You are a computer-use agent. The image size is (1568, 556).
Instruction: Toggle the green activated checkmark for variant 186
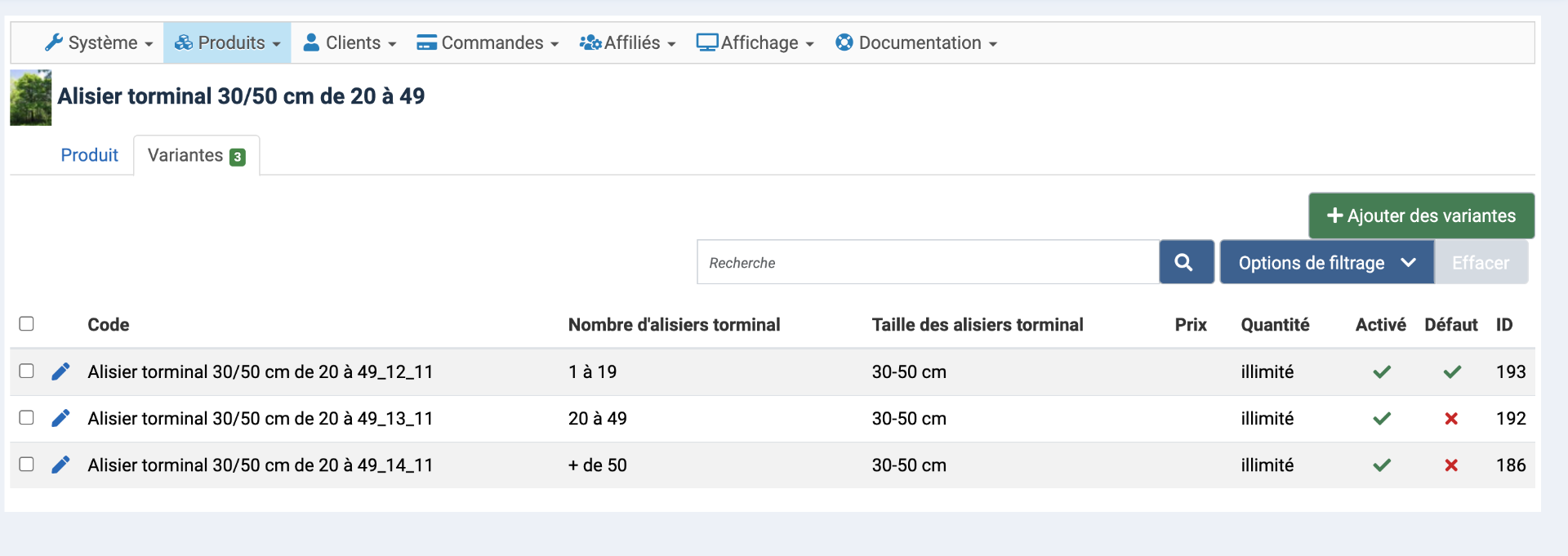point(1381,465)
